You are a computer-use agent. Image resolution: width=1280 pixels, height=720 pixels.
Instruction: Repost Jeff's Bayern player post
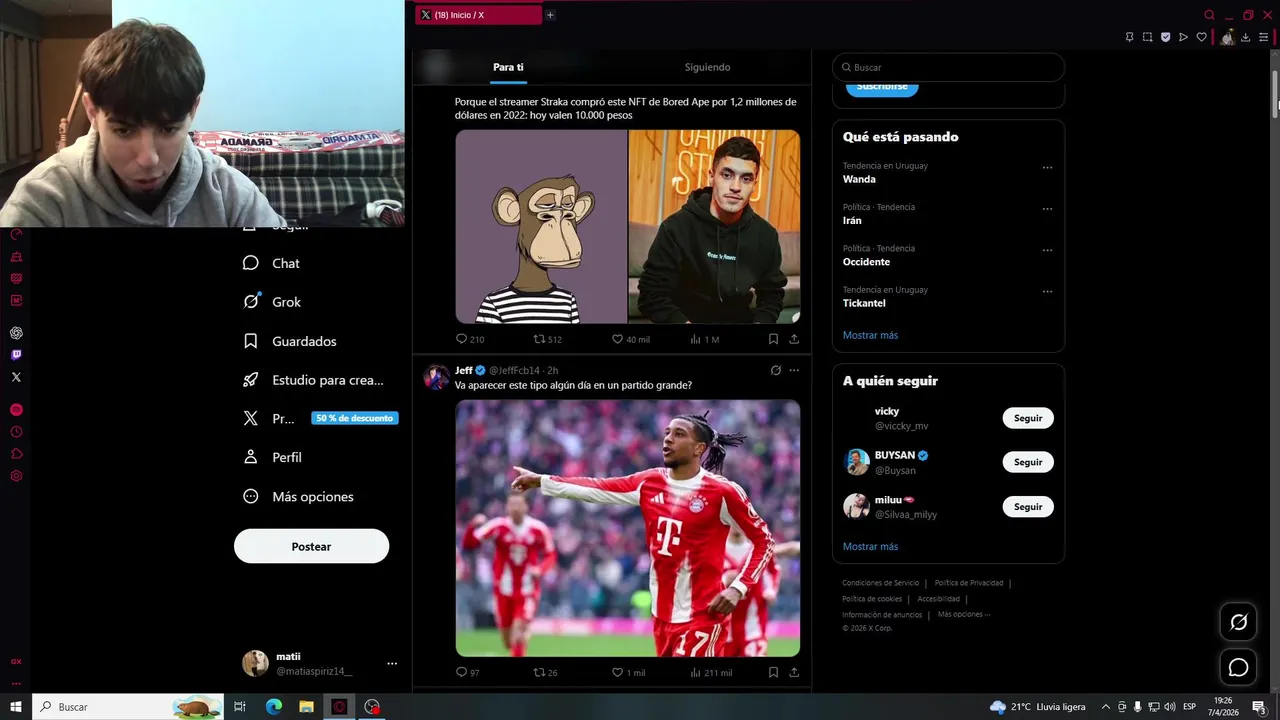[545, 672]
